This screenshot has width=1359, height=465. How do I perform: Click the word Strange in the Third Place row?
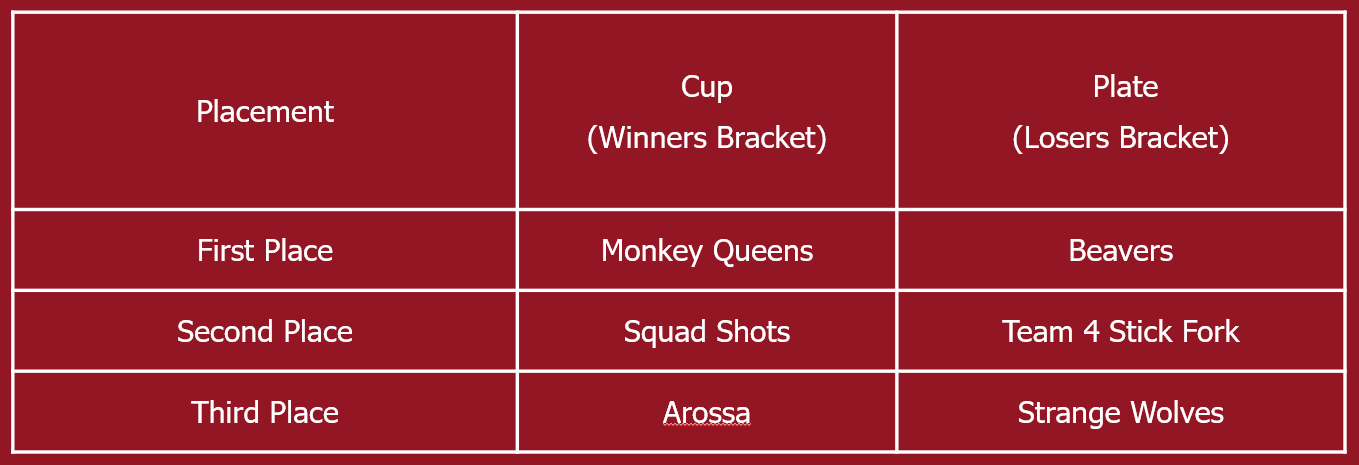[x=1070, y=414]
